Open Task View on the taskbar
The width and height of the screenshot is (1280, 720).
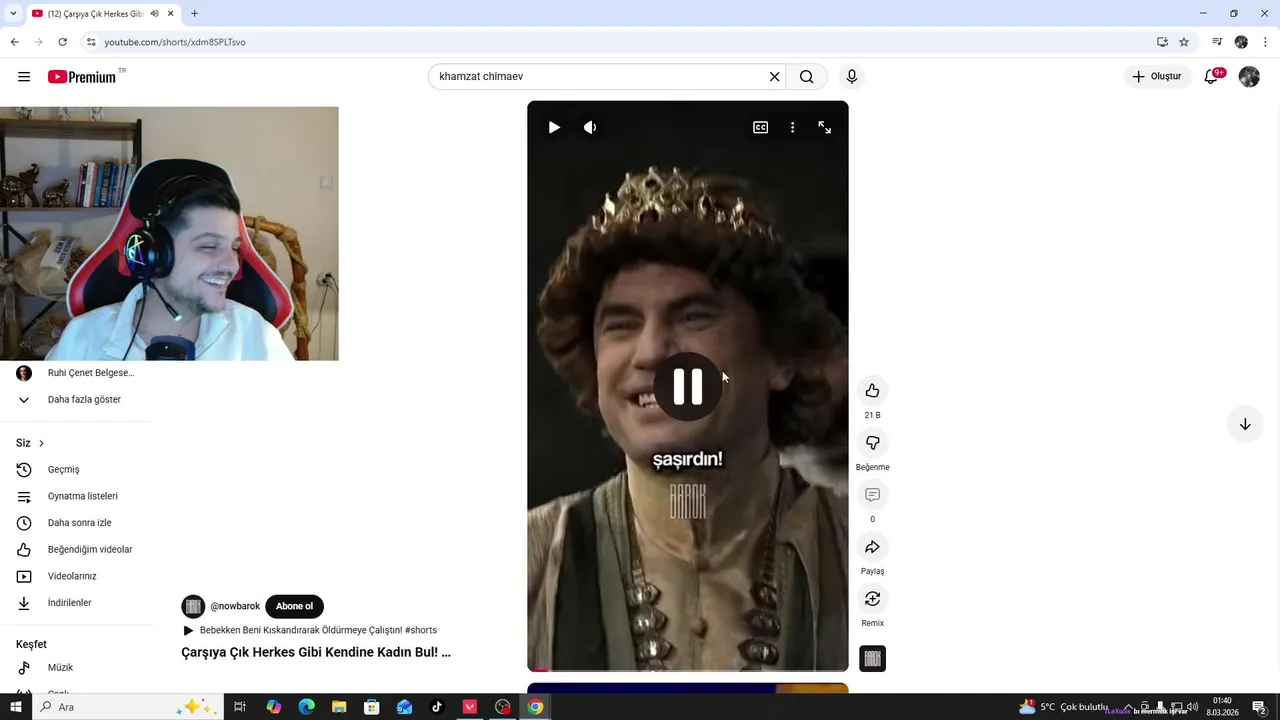pyautogui.click(x=240, y=707)
